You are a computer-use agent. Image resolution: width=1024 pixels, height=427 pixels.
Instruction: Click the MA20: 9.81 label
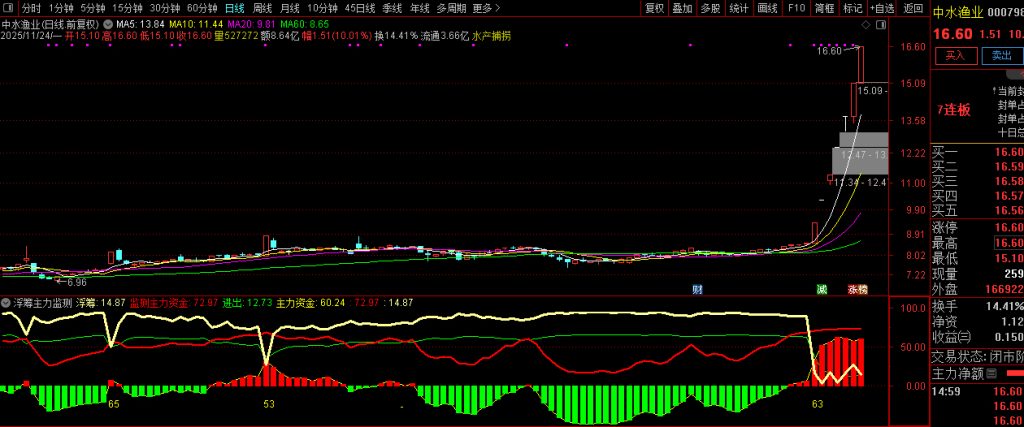point(249,24)
